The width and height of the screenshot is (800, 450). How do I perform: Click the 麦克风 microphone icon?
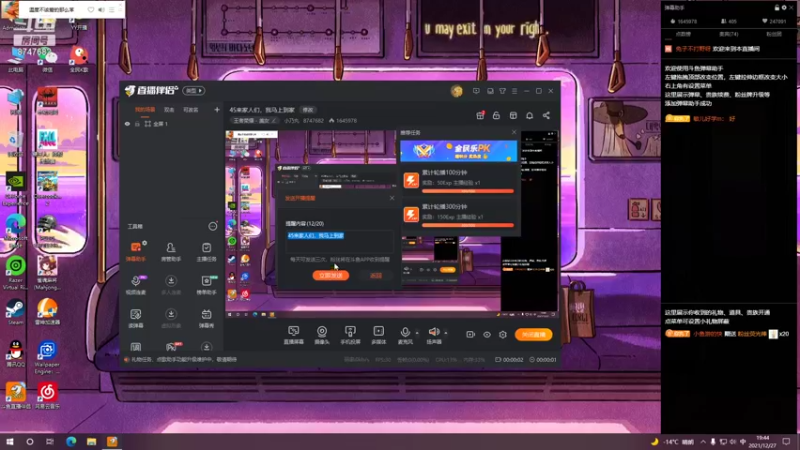pos(405,333)
